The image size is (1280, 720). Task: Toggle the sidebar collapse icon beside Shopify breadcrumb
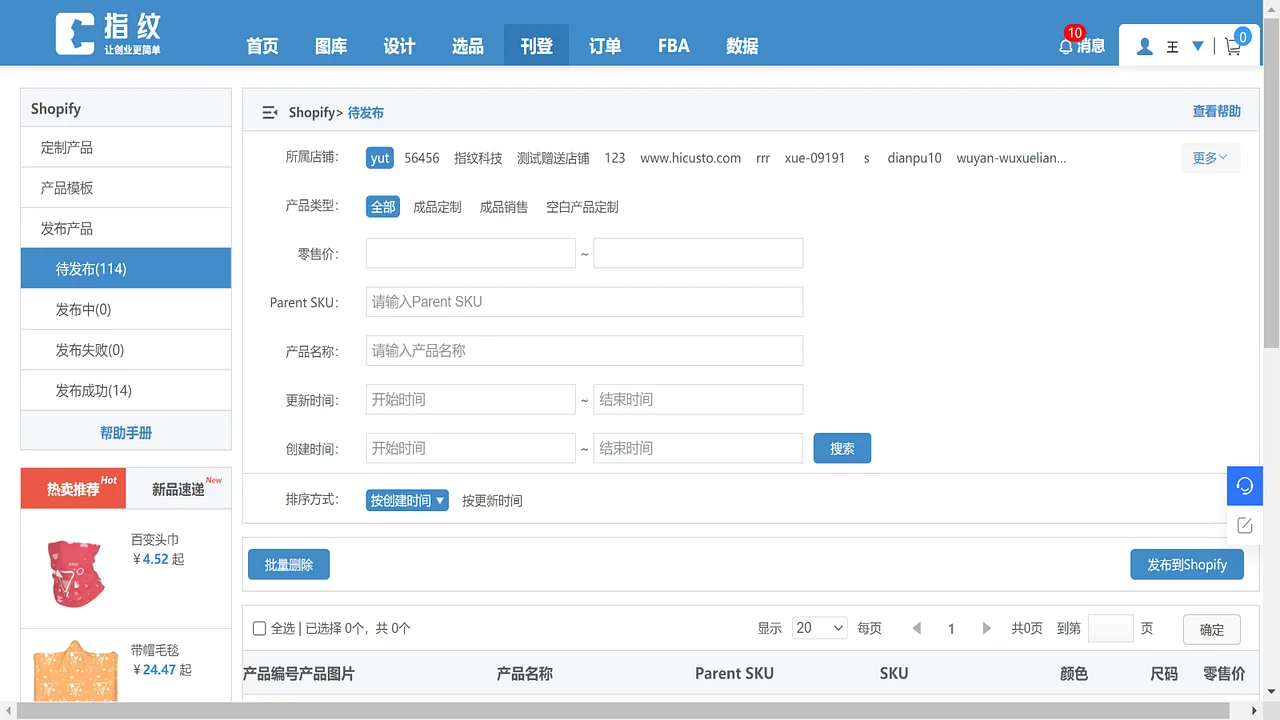click(x=269, y=112)
